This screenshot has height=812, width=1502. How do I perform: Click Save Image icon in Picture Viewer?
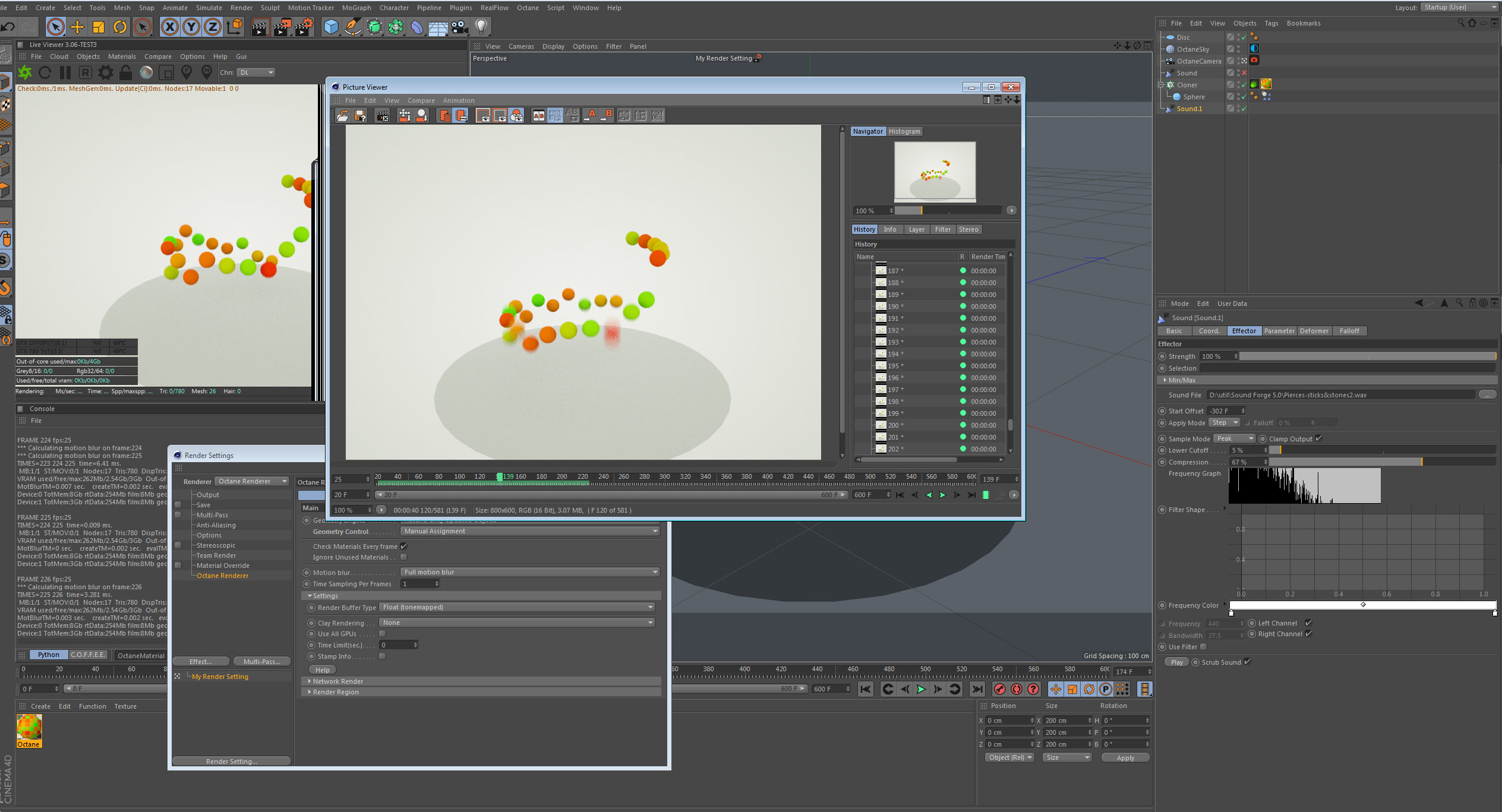pyautogui.click(x=360, y=116)
